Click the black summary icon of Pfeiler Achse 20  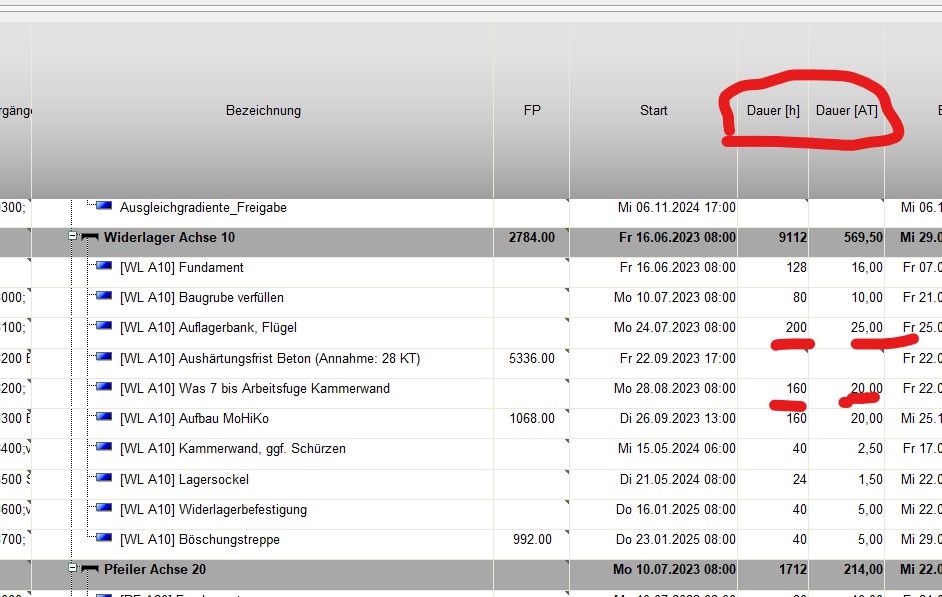[x=90, y=569]
